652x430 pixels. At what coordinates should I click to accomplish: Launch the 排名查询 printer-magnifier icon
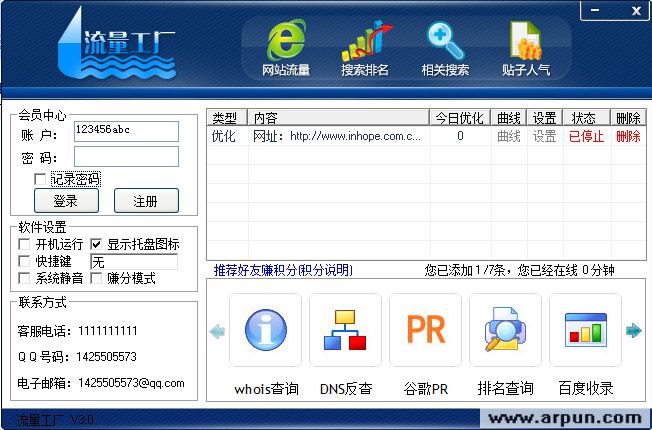pyautogui.click(x=505, y=330)
